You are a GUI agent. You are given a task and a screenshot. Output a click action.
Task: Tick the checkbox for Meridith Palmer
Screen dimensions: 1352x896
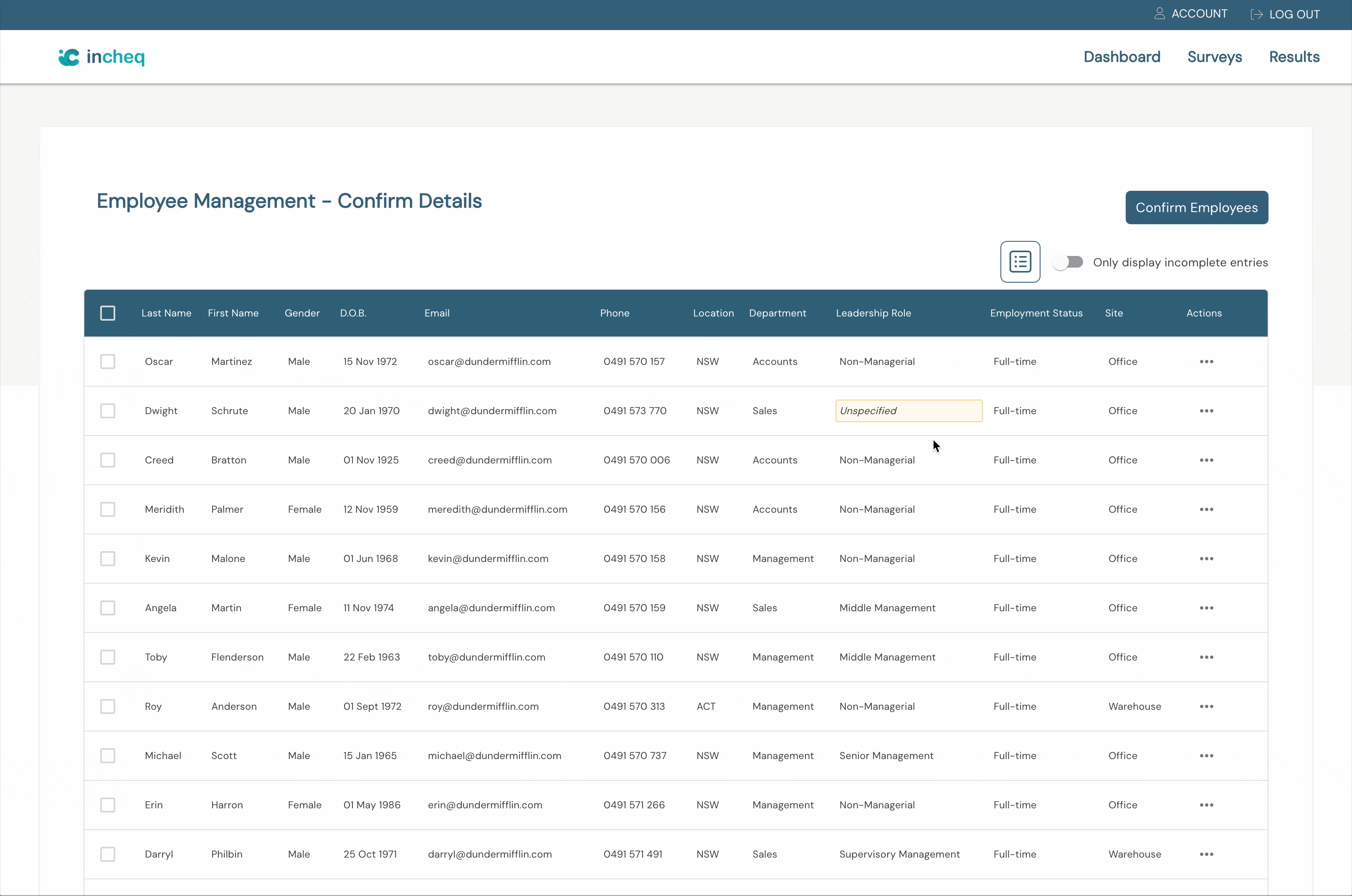click(107, 509)
